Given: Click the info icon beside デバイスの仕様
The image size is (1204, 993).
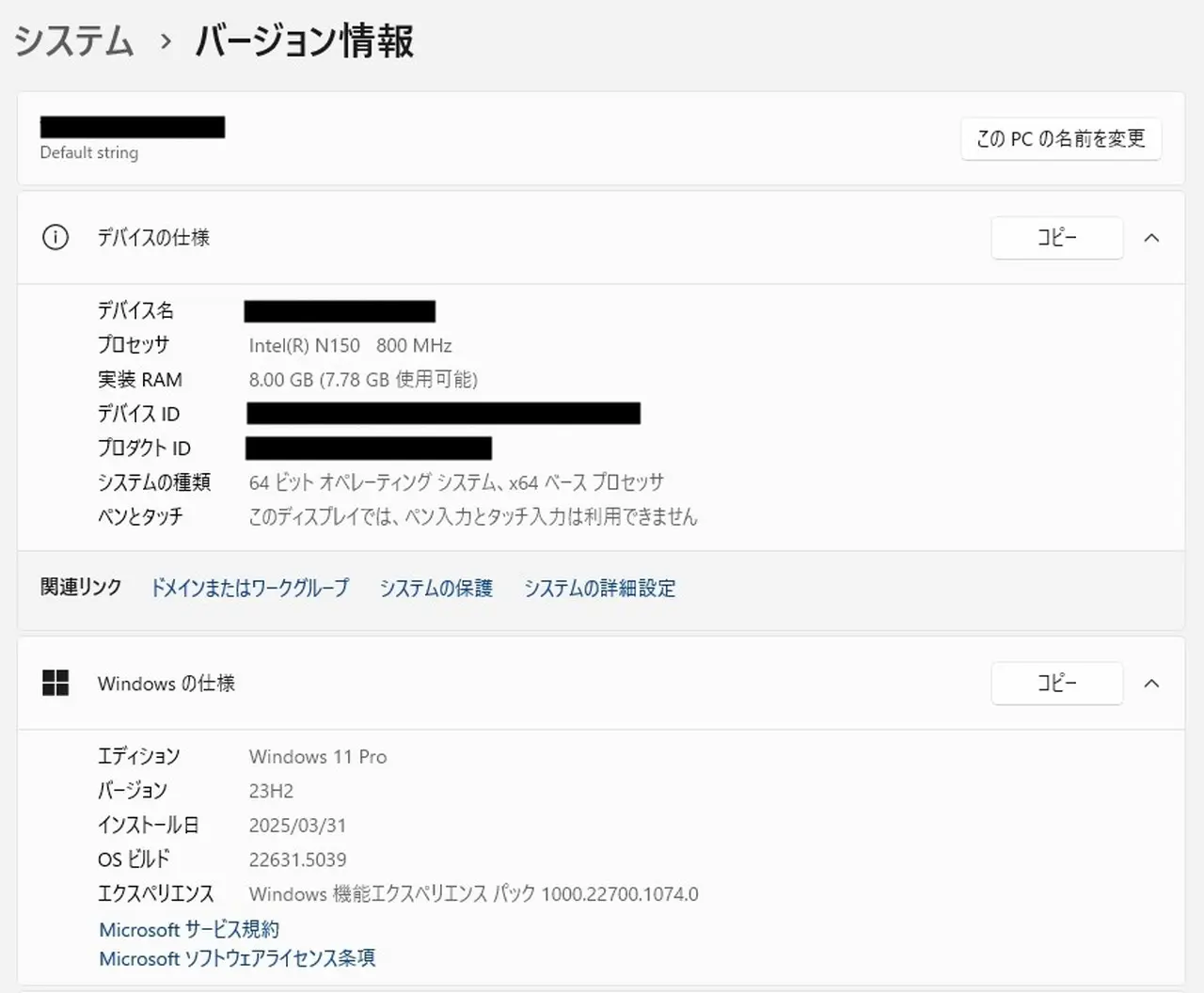Looking at the screenshot, I should click(x=55, y=238).
